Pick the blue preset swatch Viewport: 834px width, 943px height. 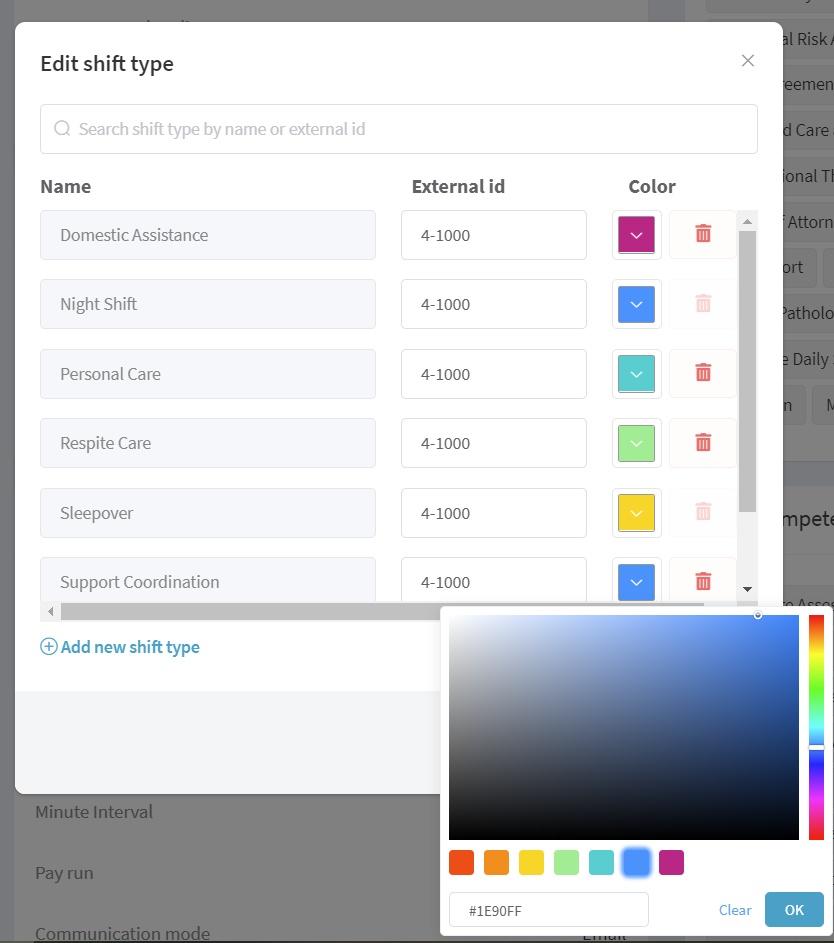636,862
